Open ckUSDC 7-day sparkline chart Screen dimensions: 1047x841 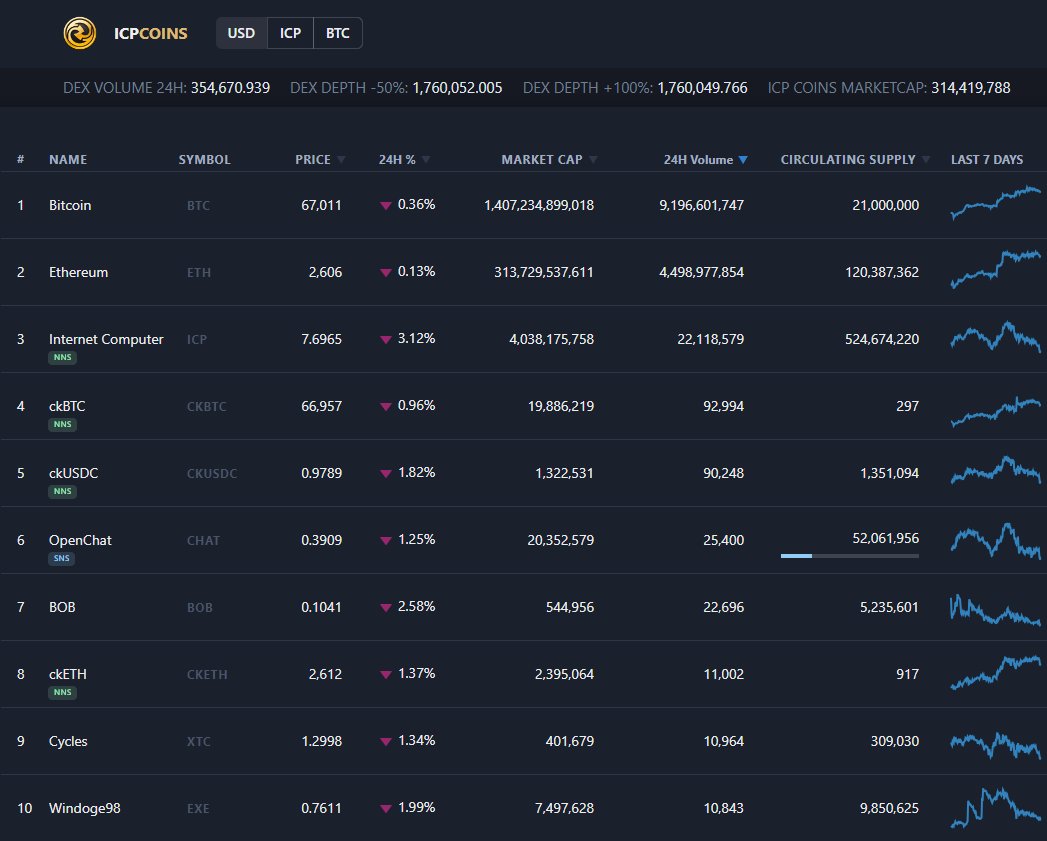coord(995,470)
